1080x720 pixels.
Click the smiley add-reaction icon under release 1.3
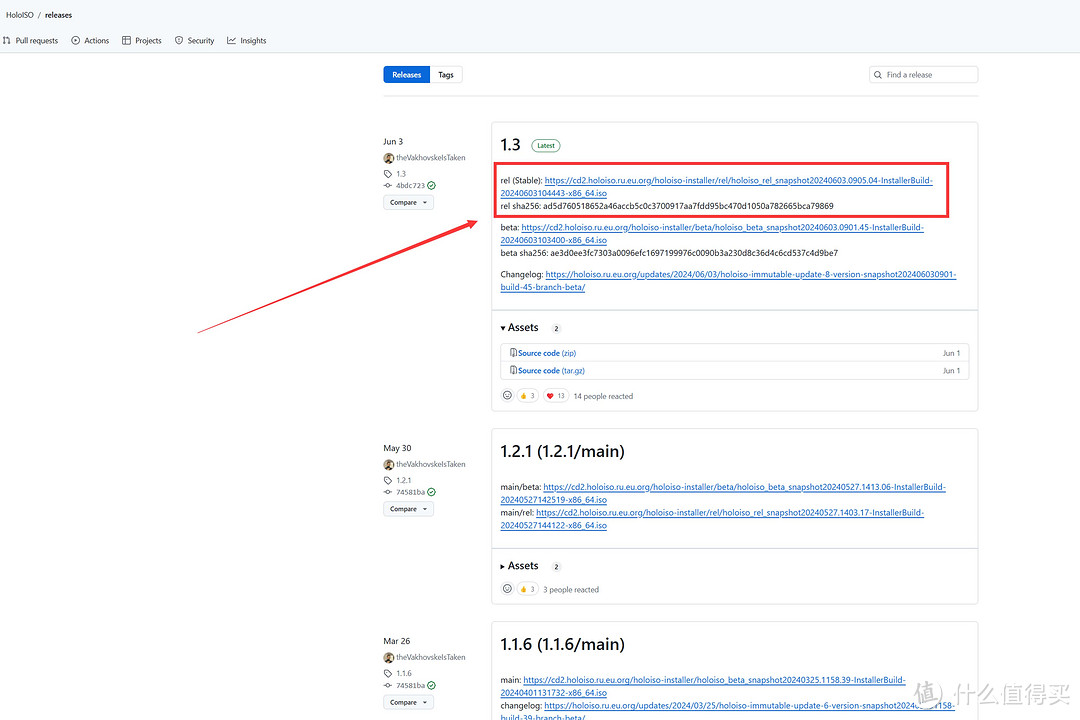[x=507, y=396]
